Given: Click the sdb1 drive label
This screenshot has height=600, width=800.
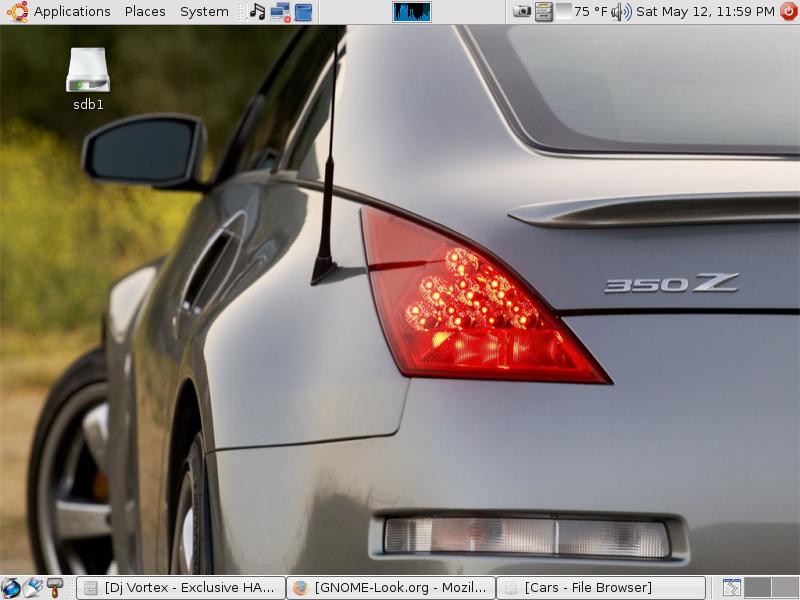Looking at the screenshot, I should pyautogui.click(x=88, y=105).
